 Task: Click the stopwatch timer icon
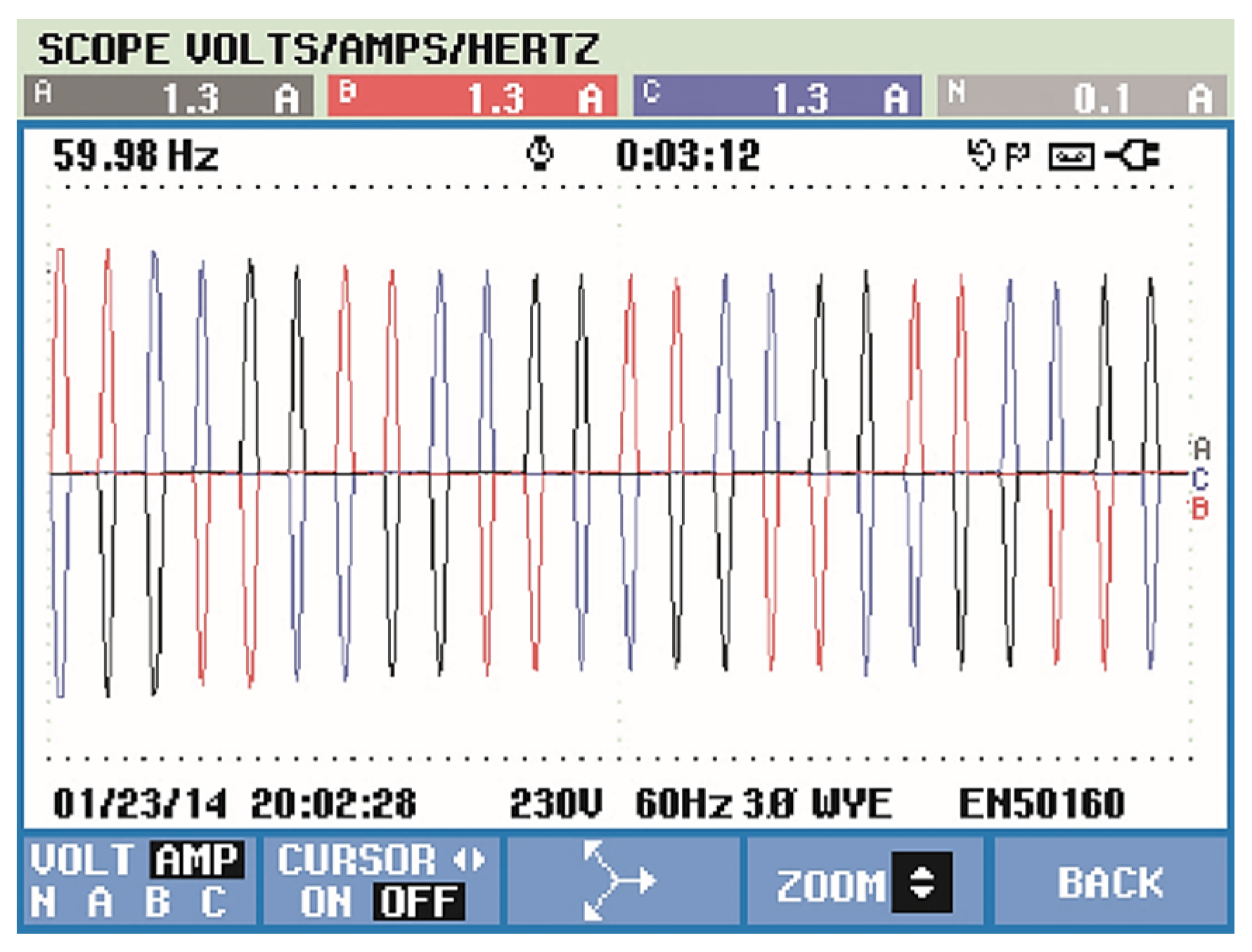pyautogui.click(x=540, y=154)
